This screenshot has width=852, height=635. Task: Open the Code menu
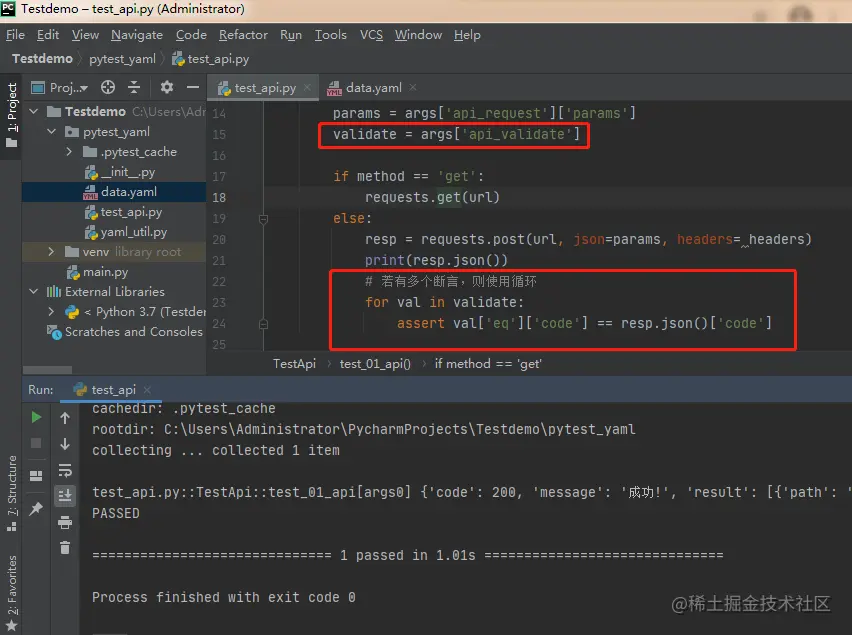[x=191, y=35]
